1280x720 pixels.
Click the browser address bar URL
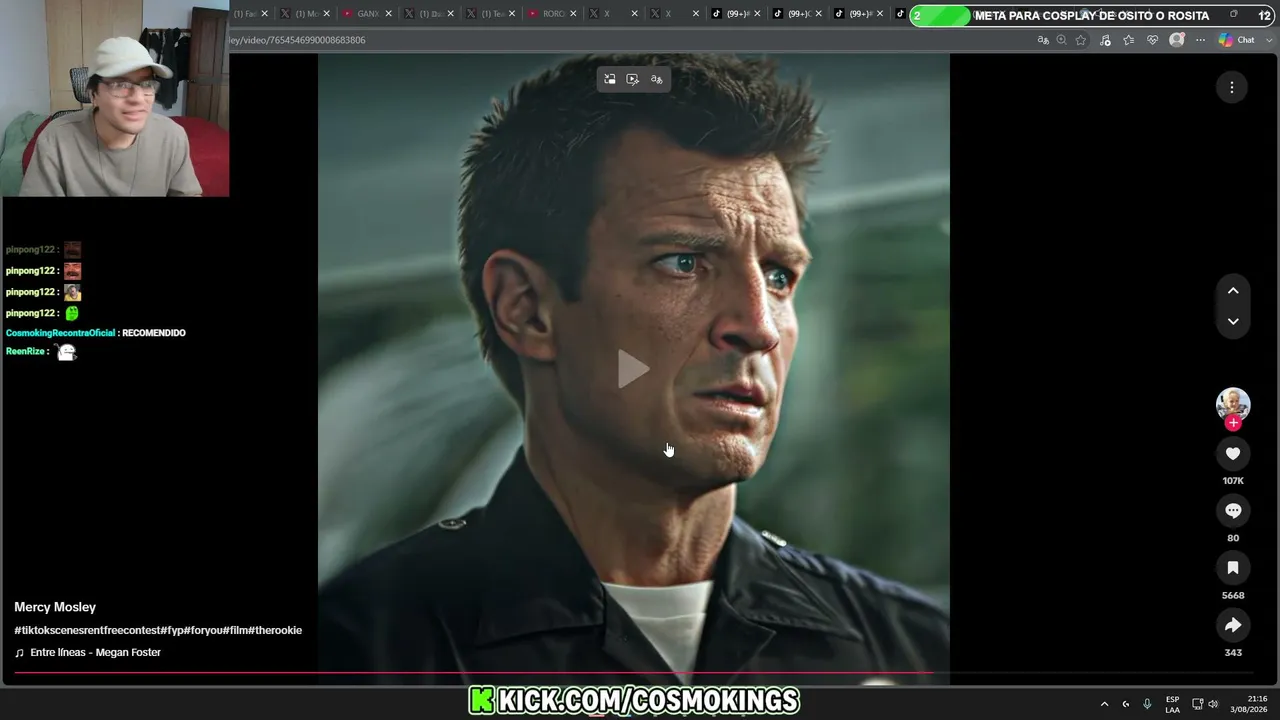coord(298,40)
